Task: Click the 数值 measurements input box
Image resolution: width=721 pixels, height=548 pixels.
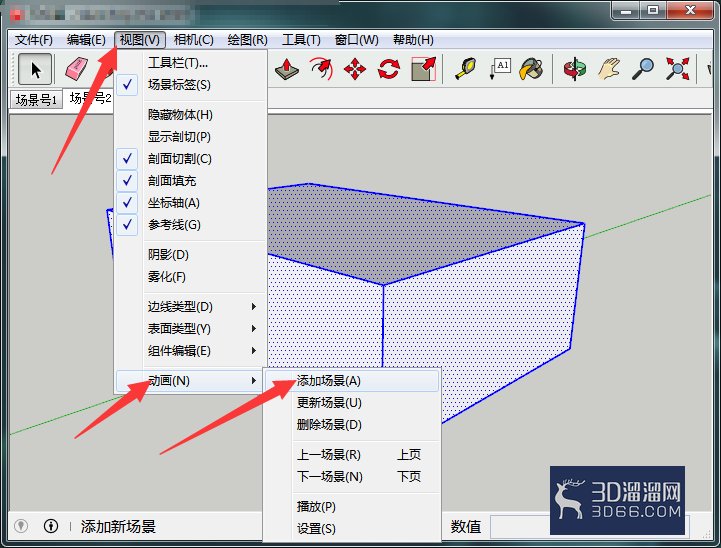Action: (x=520, y=526)
